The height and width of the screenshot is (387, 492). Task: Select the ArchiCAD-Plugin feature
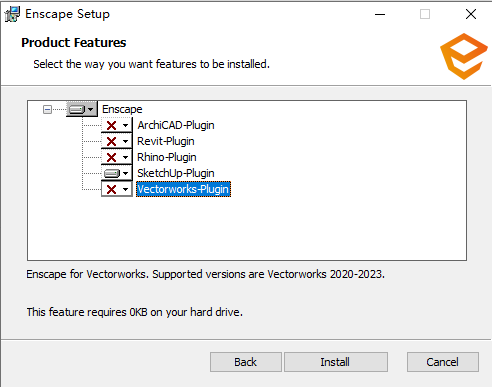click(176, 125)
